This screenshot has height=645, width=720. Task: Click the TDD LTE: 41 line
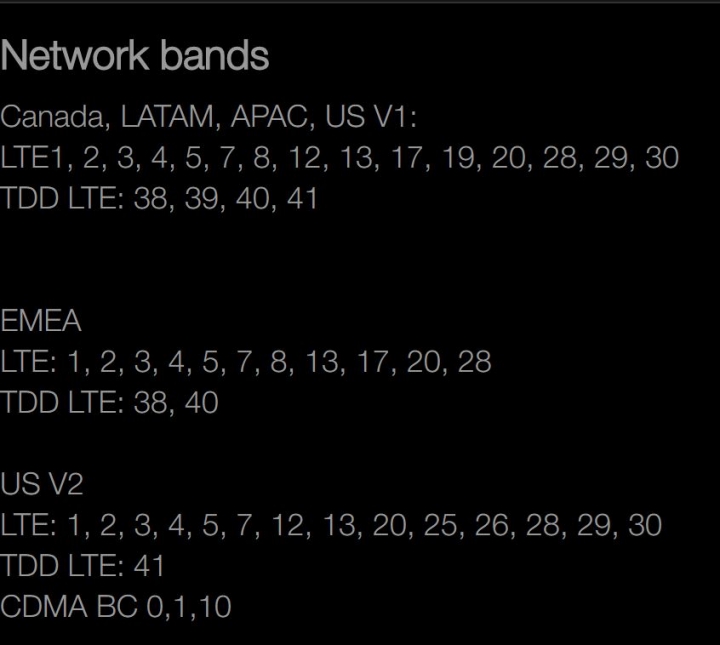tap(82, 566)
